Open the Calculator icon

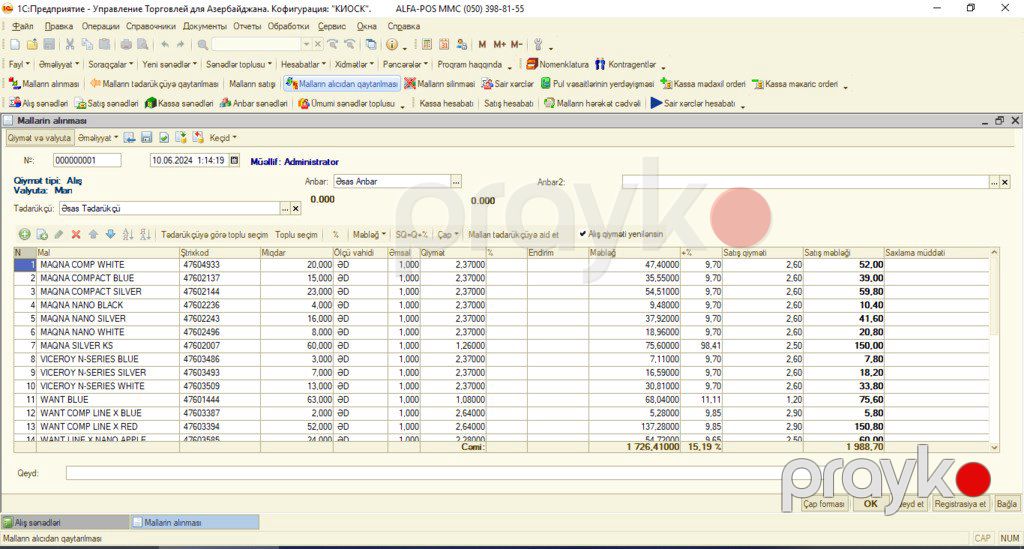(x=426, y=44)
